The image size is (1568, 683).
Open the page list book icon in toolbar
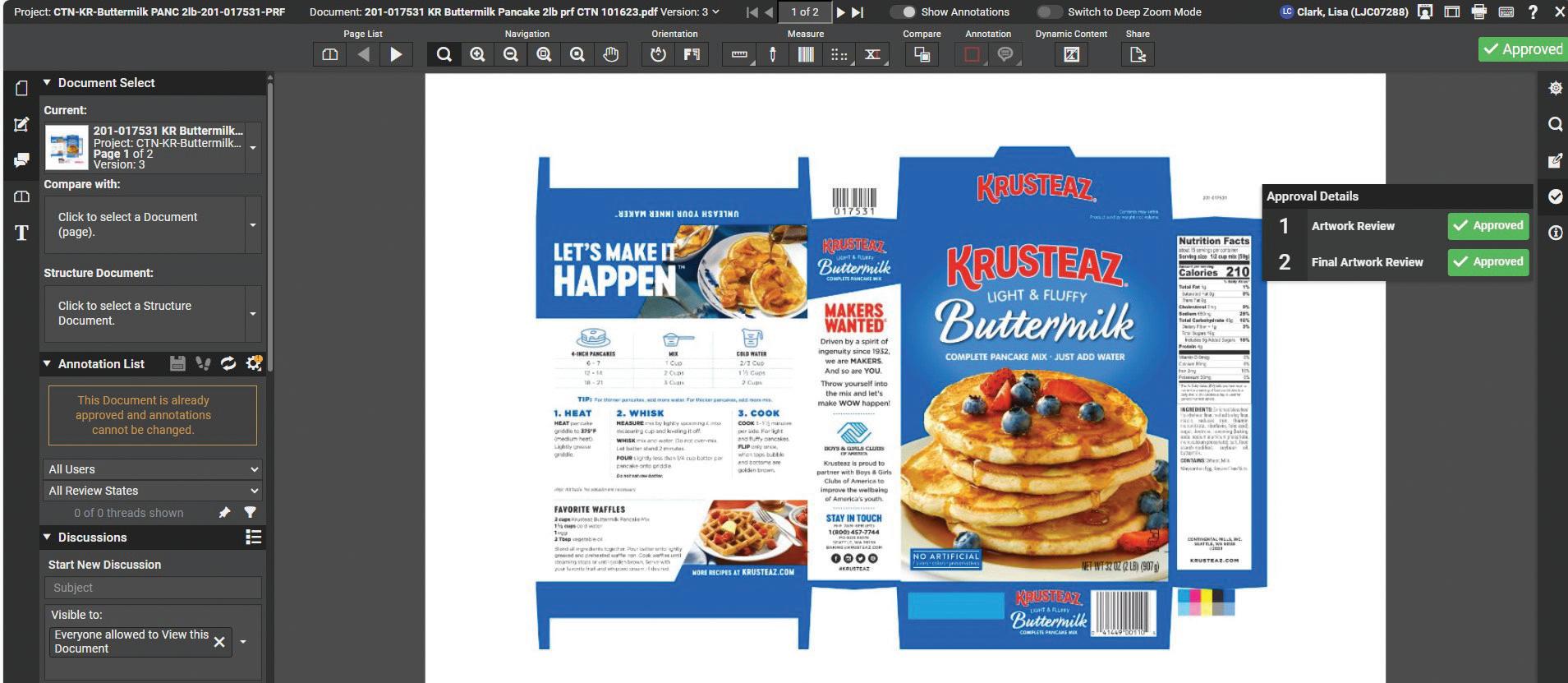point(329,54)
